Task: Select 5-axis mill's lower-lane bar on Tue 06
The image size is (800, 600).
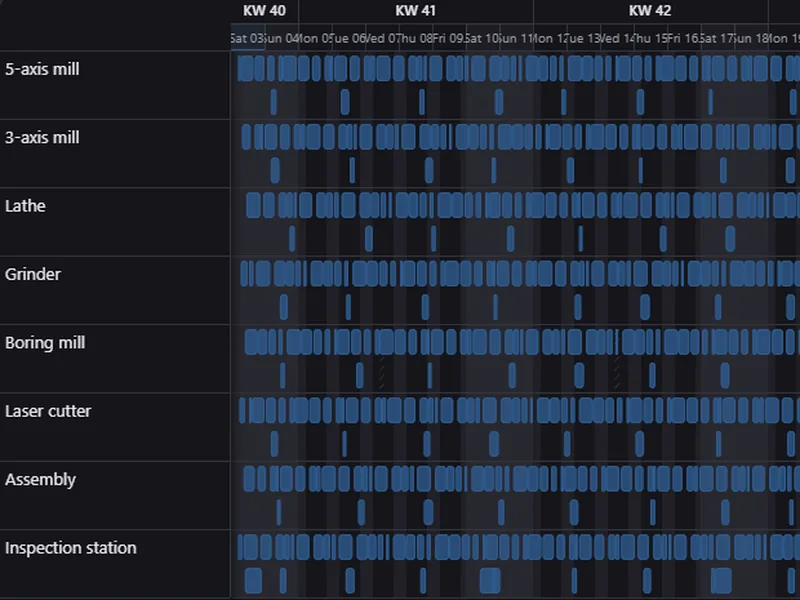Action: [x=345, y=102]
